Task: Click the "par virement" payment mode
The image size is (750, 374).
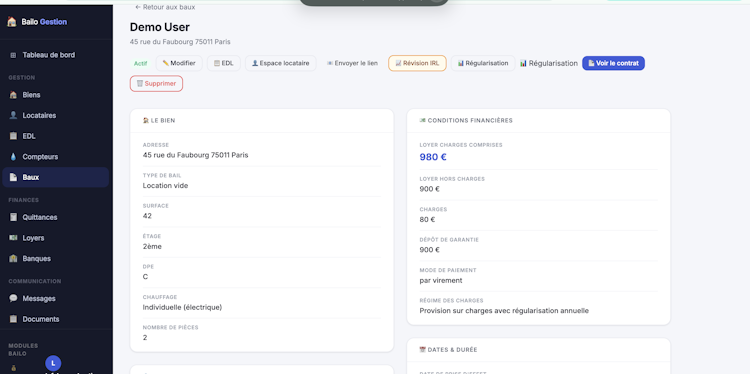Action: (x=441, y=280)
